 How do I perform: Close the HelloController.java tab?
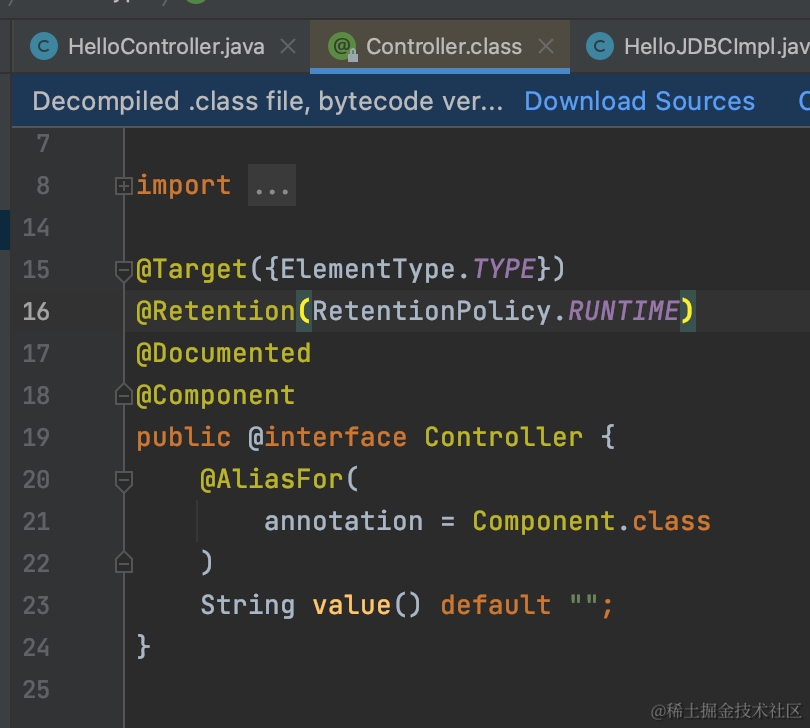tap(288, 47)
